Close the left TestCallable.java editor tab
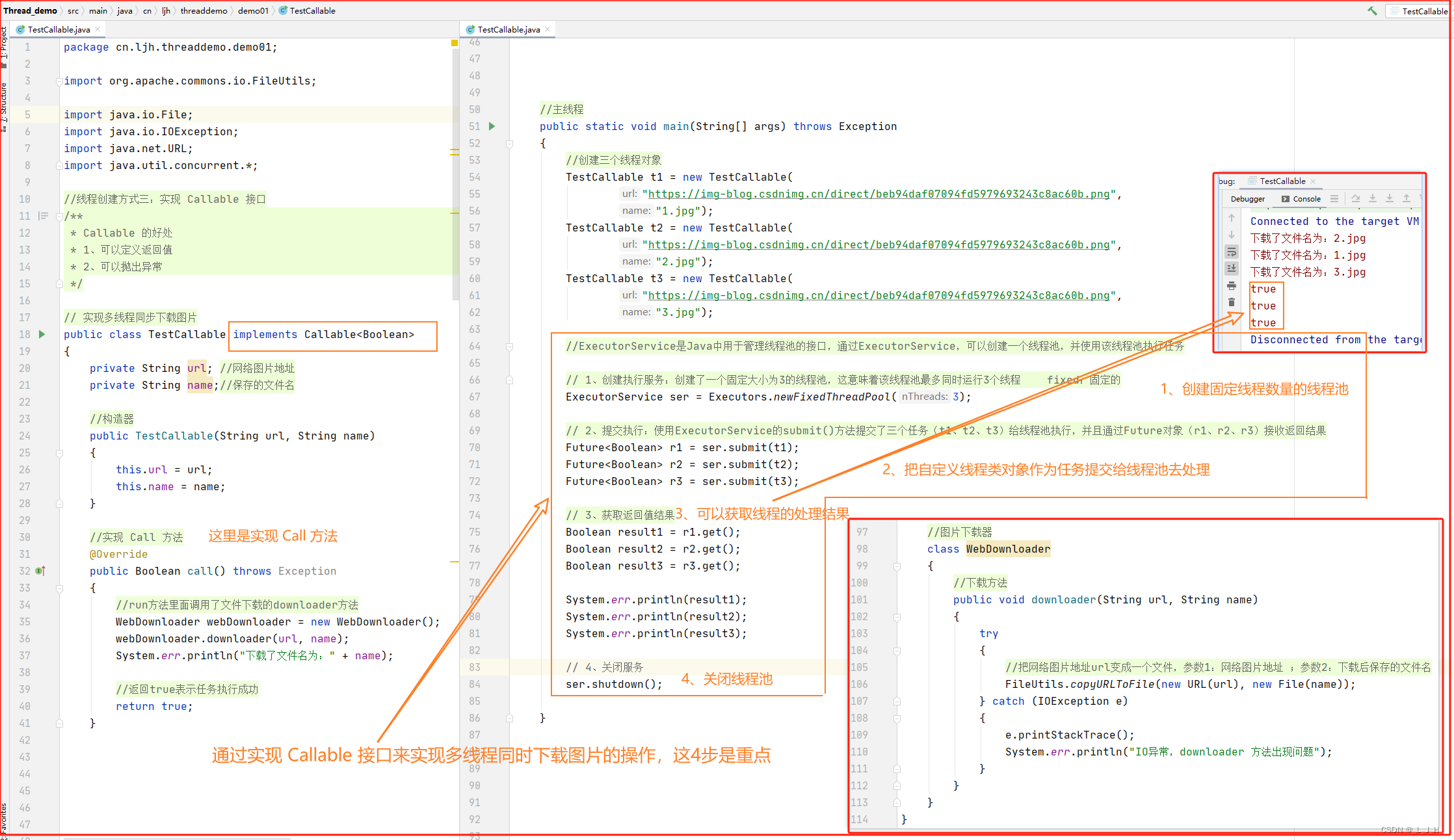Image resolution: width=1454 pixels, height=840 pixels. (x=98, y=29)
